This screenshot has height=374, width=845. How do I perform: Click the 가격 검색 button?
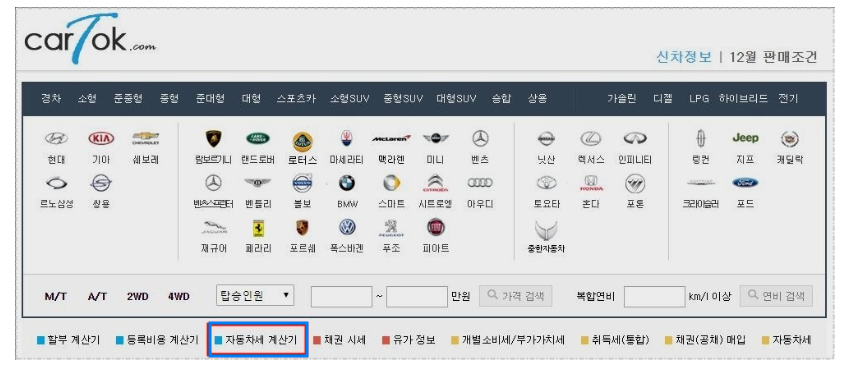pyautogui.click(x=515, y=296)
